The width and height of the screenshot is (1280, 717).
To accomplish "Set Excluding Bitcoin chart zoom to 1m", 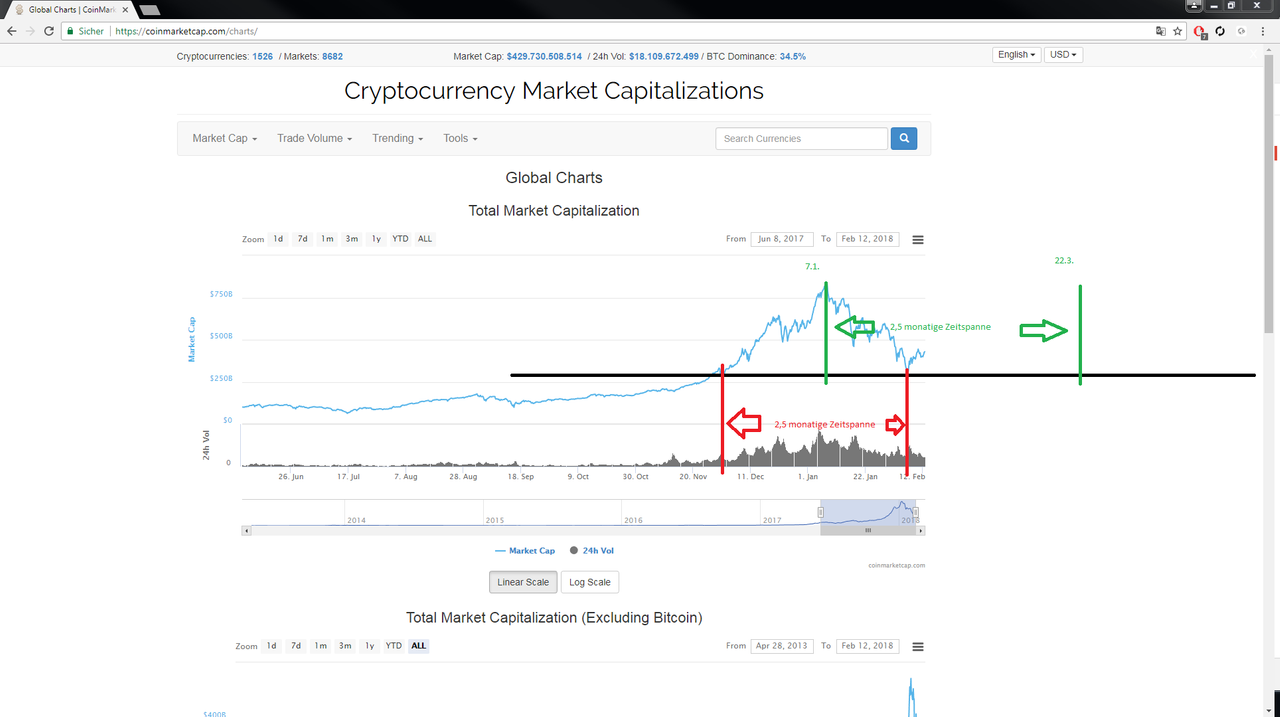I will (x=320, y=646).
